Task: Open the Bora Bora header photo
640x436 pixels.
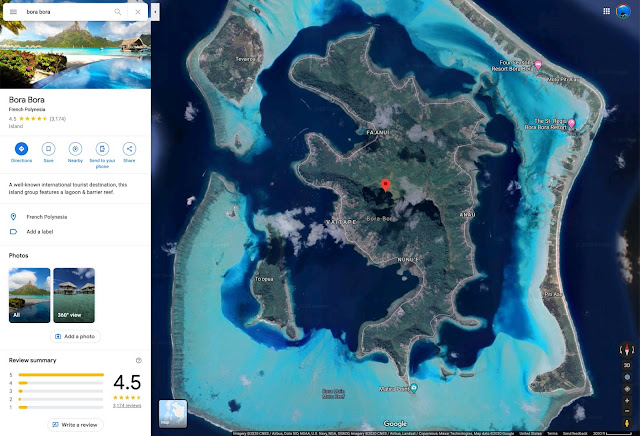Action: 76,55
